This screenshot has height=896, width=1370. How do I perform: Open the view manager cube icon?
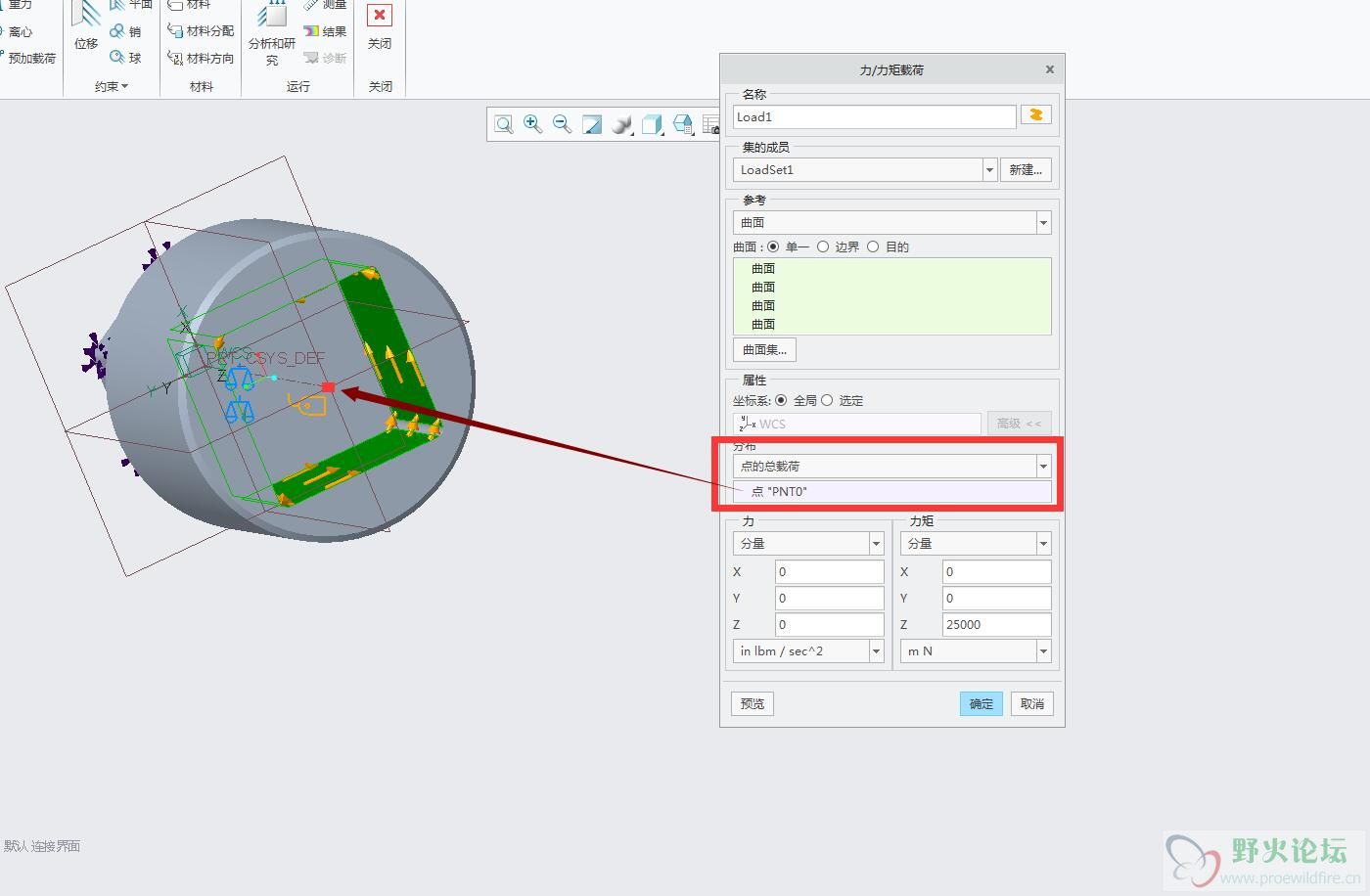(x=683, y=124)
